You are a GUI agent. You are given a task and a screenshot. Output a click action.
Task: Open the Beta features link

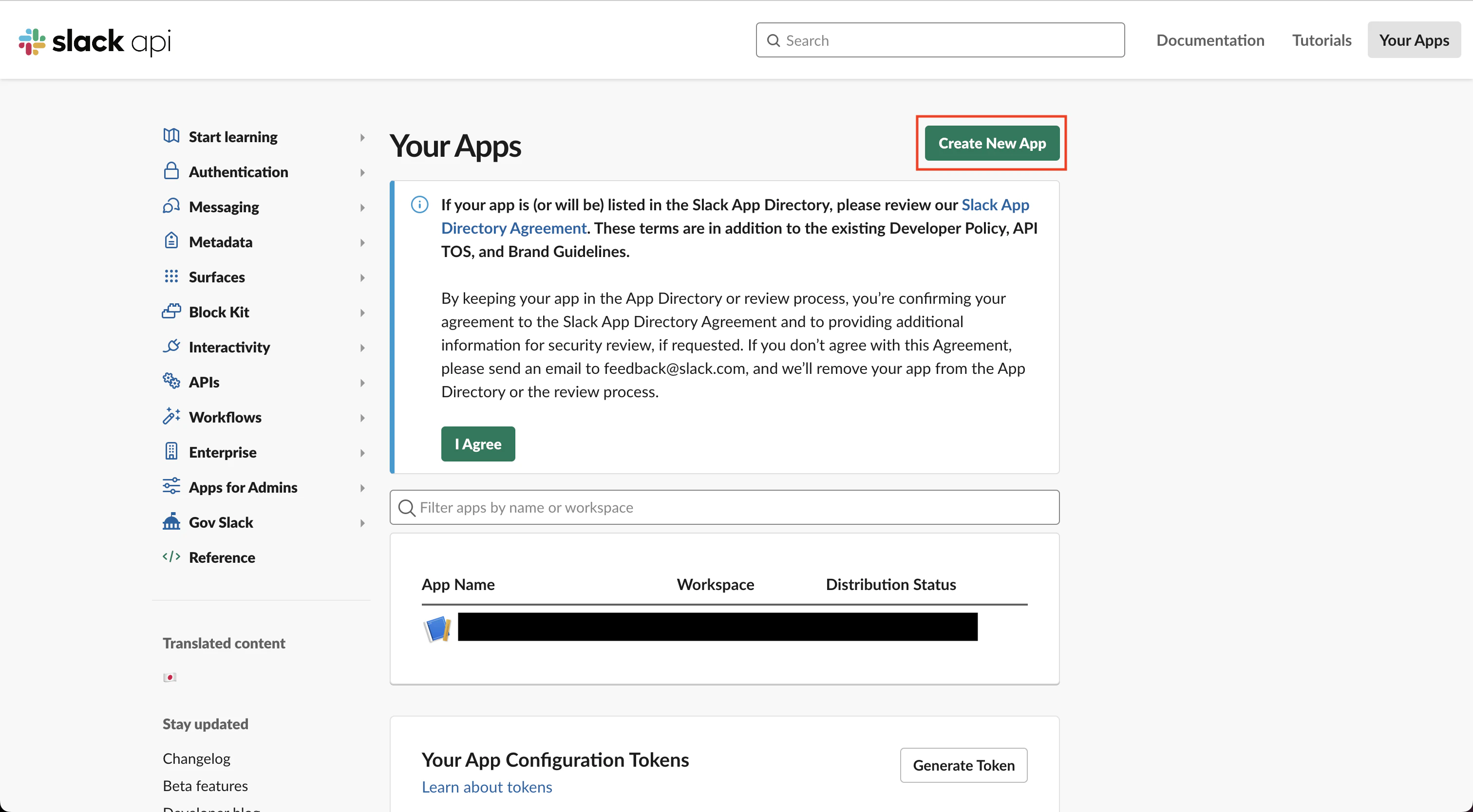(205, 786)
